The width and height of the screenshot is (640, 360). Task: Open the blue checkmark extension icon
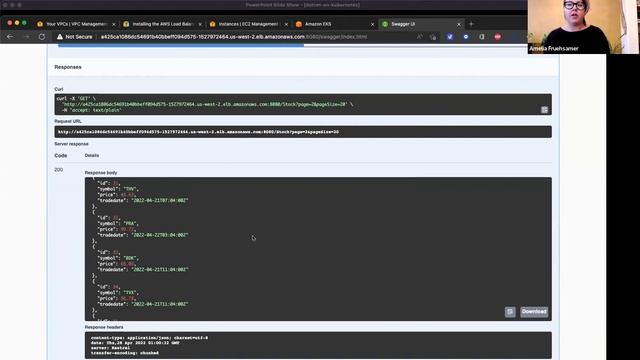[x=450, y=37]
